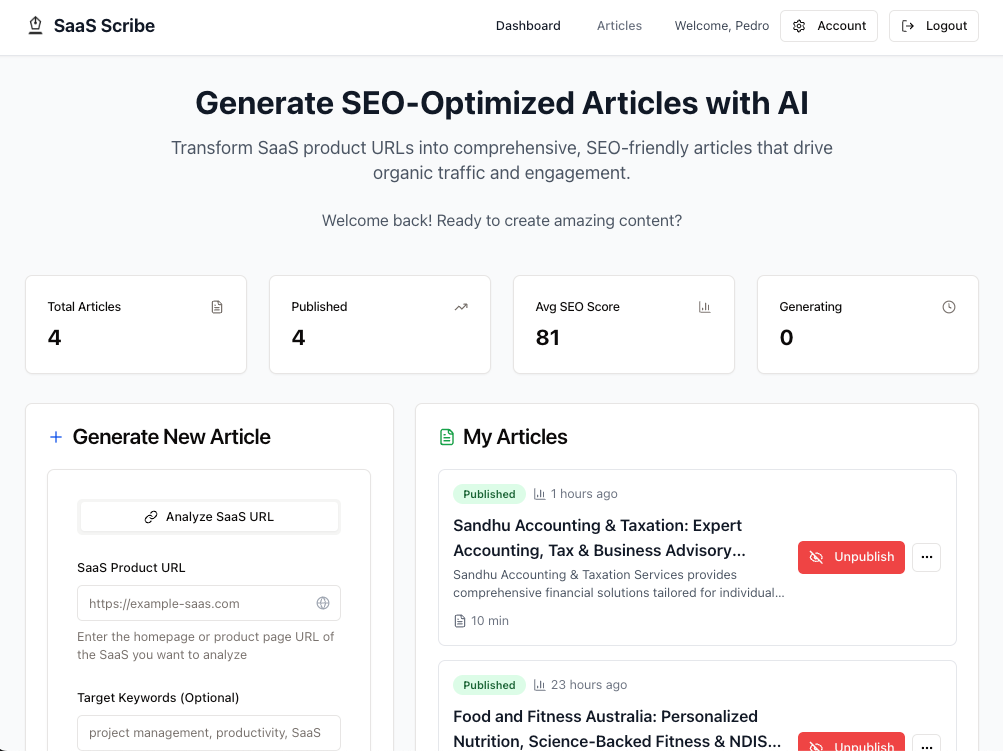Viewport: 1003px width, 751px height.
Task: Click the bar chart icon in Avg SEO Score card
Action: 705,307
